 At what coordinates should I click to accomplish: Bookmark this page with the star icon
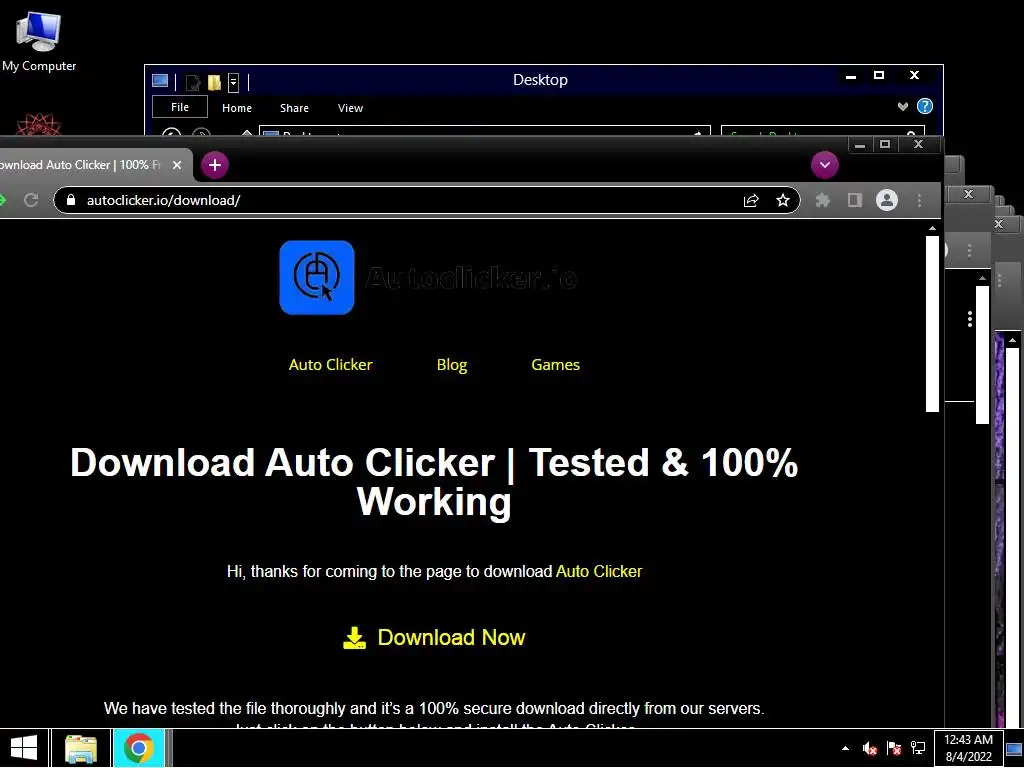[x=783, y=200]
